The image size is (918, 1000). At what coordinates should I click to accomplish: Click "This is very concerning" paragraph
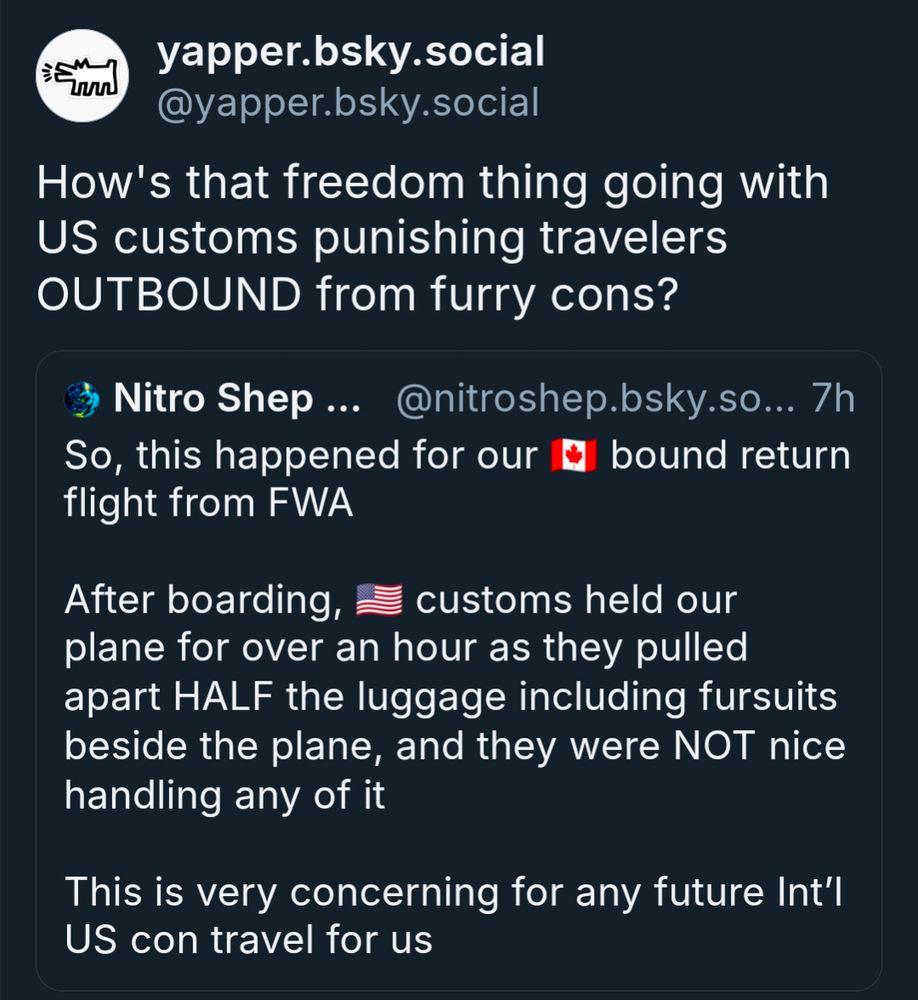click(x=454, y=915)
